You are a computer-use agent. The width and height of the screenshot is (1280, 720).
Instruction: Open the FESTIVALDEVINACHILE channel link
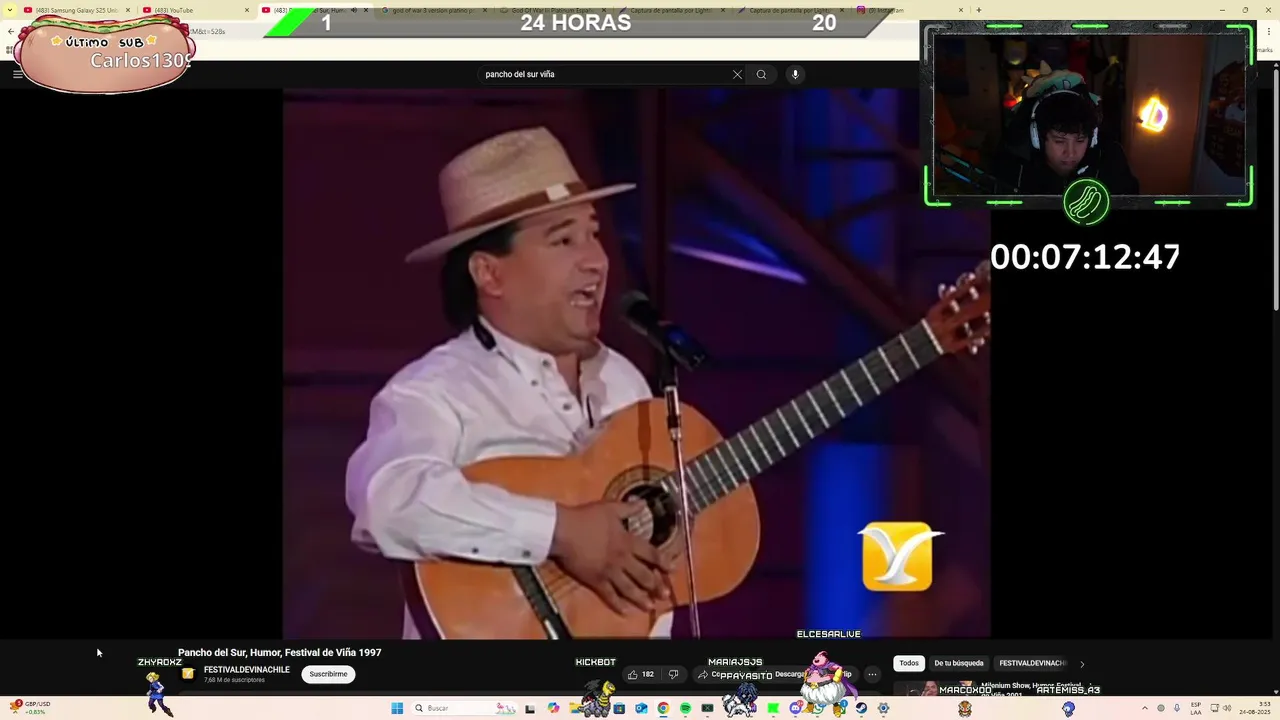coord(246,670)
